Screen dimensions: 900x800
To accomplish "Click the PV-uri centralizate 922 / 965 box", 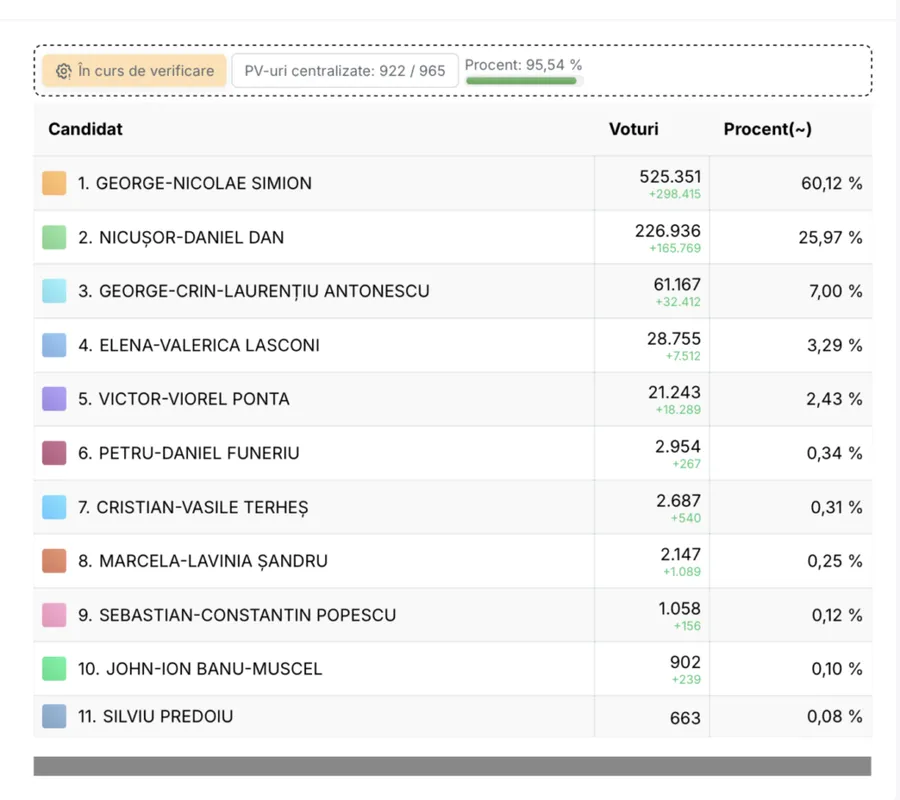I will coord(345,71).
